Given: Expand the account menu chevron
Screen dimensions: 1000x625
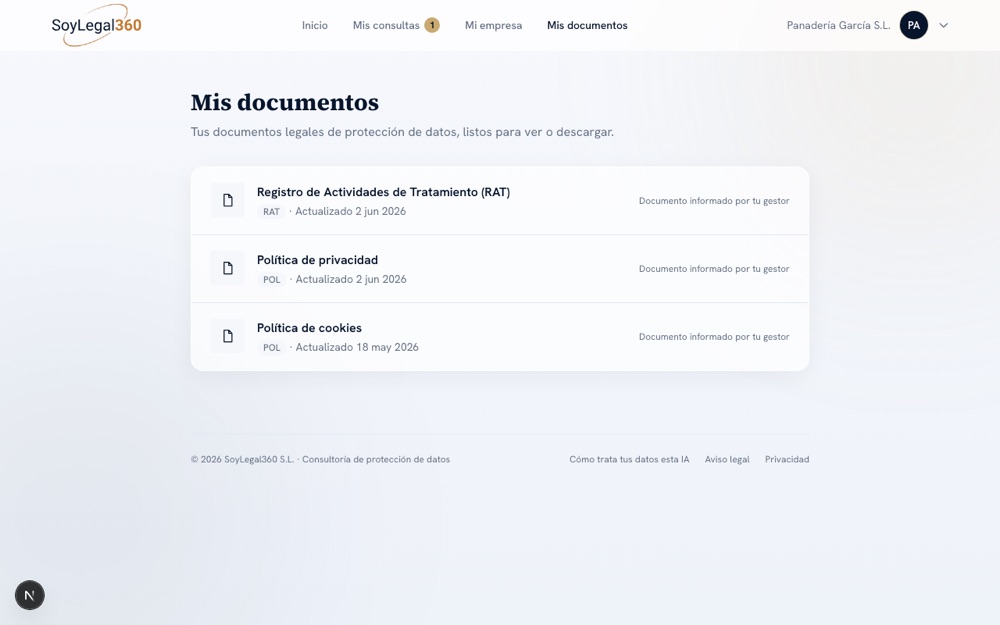Looking at the screenshot, I should (943, 26).
